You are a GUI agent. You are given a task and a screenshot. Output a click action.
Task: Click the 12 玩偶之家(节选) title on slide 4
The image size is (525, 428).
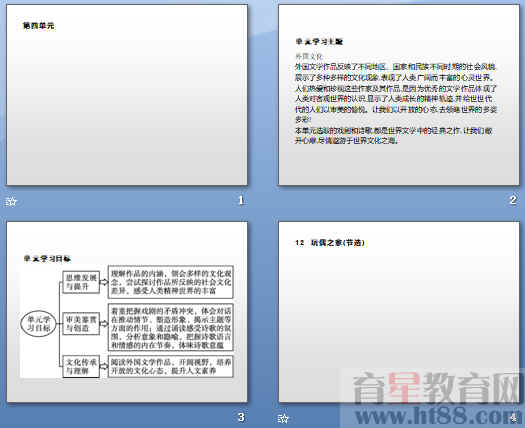click(x=329, y=243)
